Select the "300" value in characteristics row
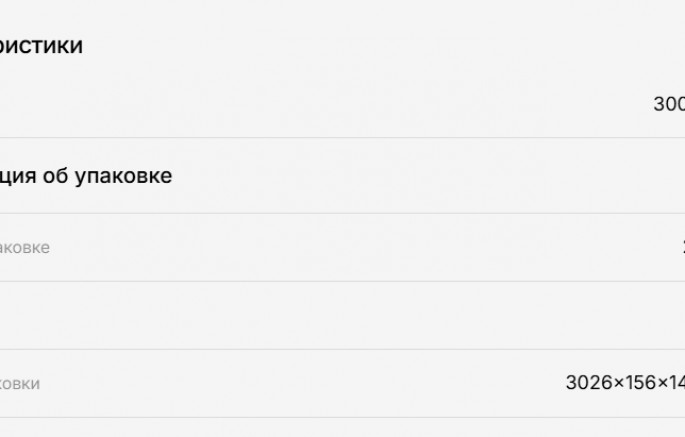This screenshot has width=685, height=437. pos(669,104)
